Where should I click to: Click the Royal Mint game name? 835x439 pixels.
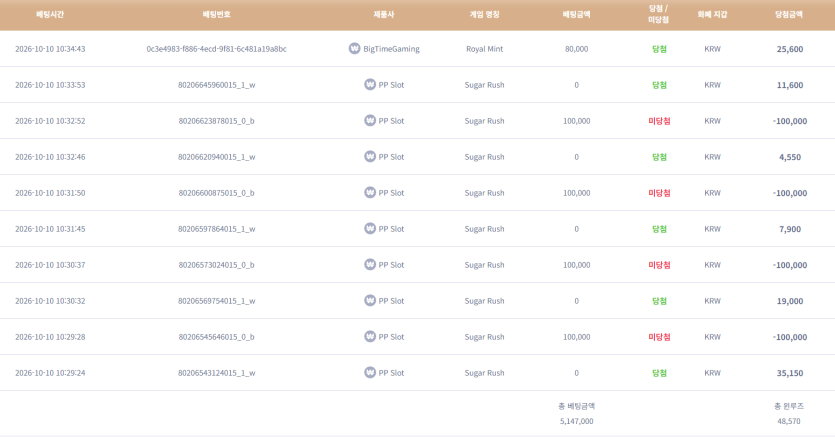[x=485, y=49]
